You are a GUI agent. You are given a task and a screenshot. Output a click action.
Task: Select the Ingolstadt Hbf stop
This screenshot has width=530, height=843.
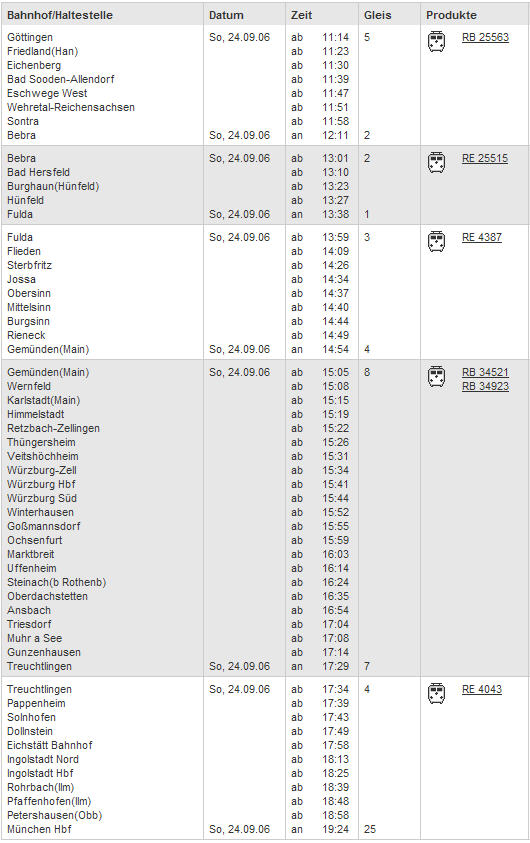click(x=40, y=774)
